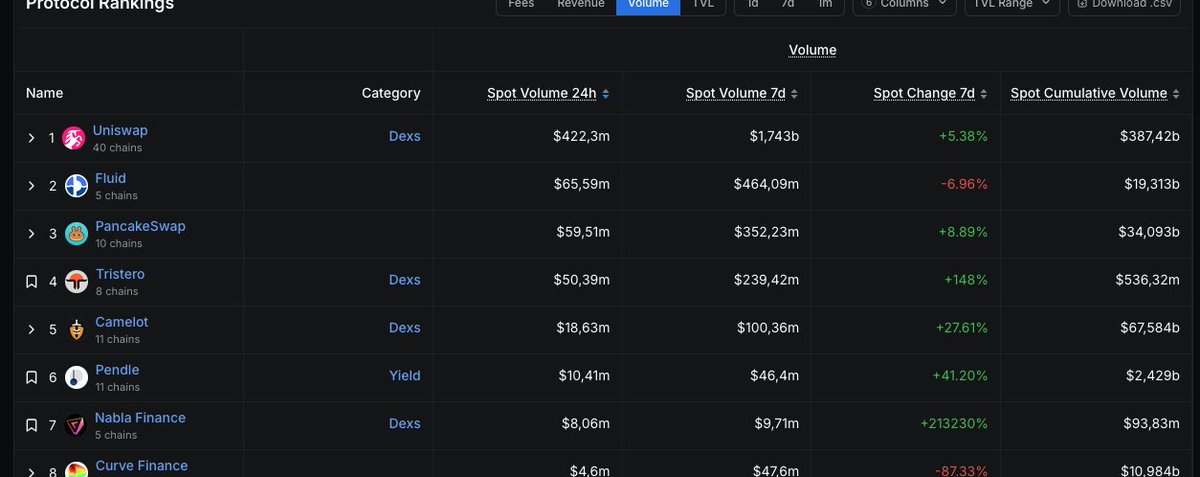Open the Tristero protocol link

click(120, 274)
